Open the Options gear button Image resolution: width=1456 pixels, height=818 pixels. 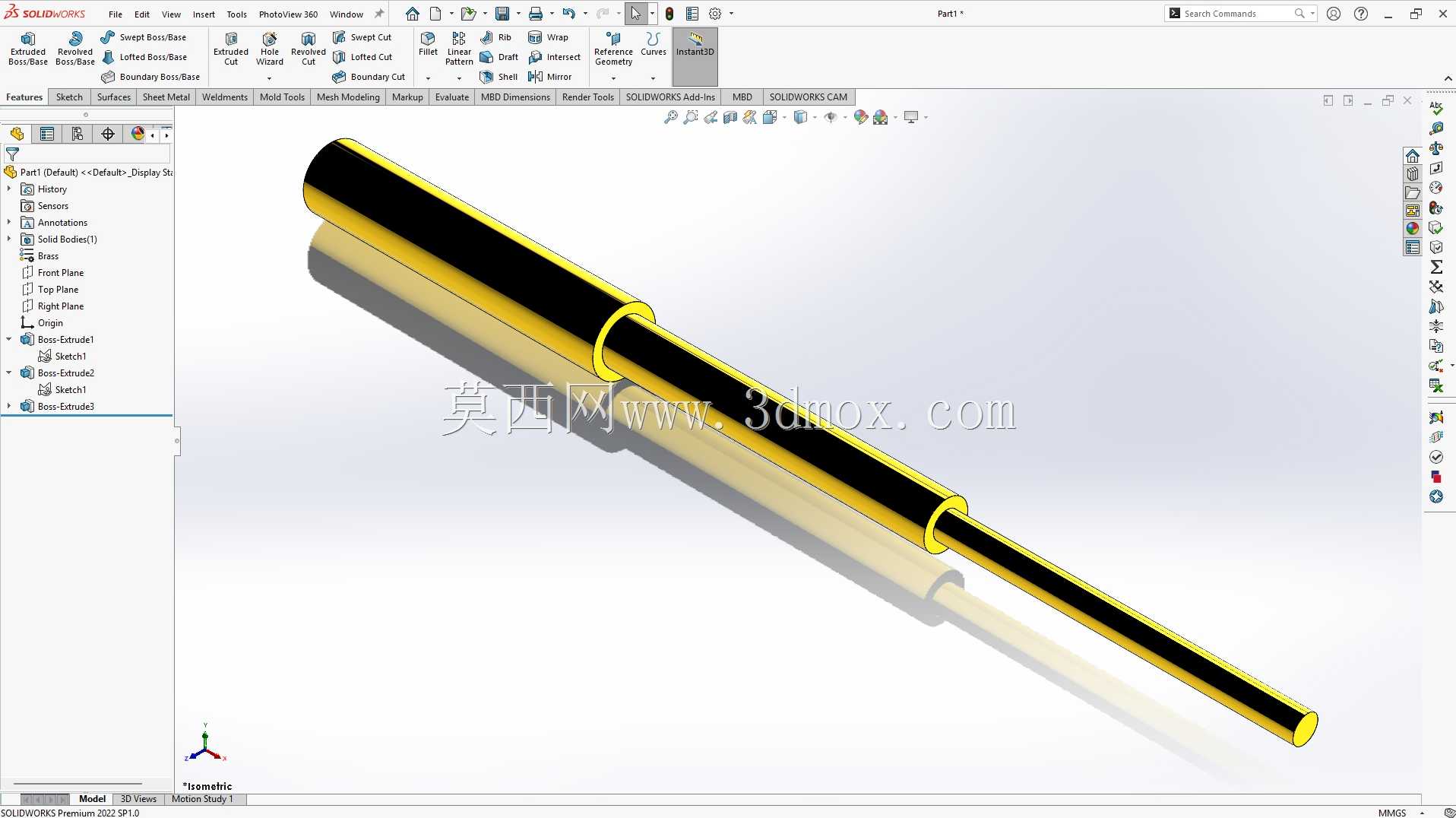(x=715, y=14)
